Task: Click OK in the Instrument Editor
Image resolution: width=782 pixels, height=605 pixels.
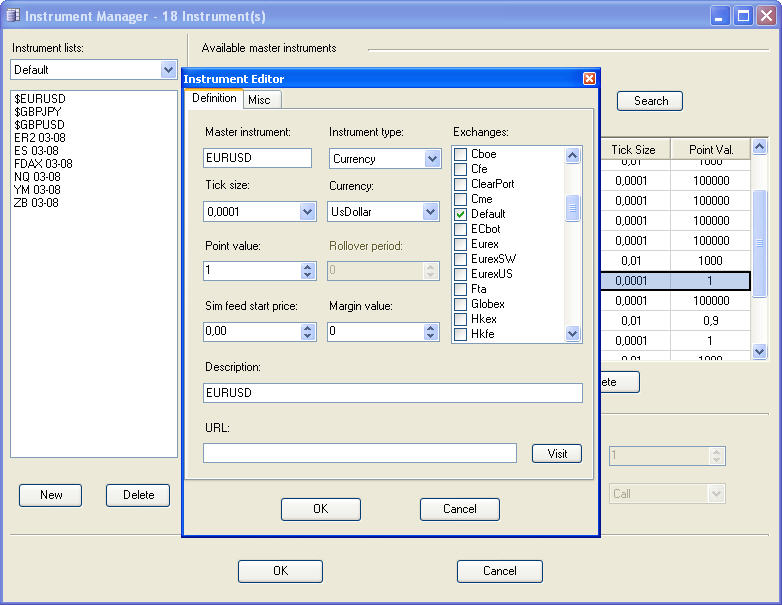Action: (x=320, y=509)
